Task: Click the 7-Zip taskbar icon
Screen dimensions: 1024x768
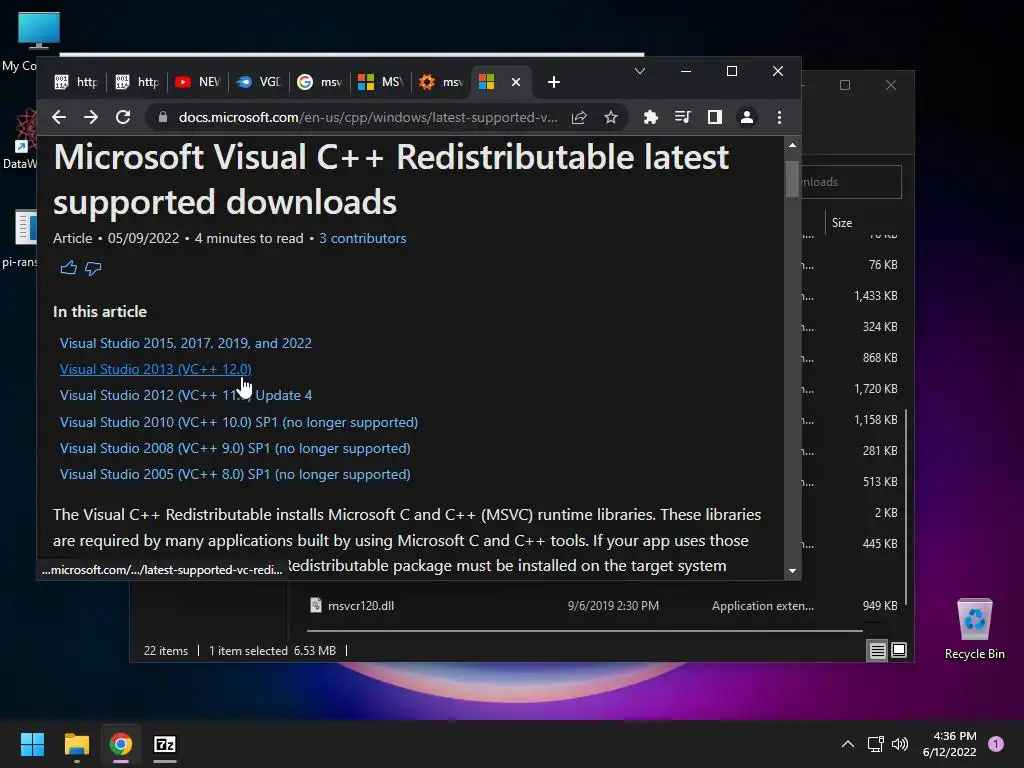Action: tap(165, 744)
